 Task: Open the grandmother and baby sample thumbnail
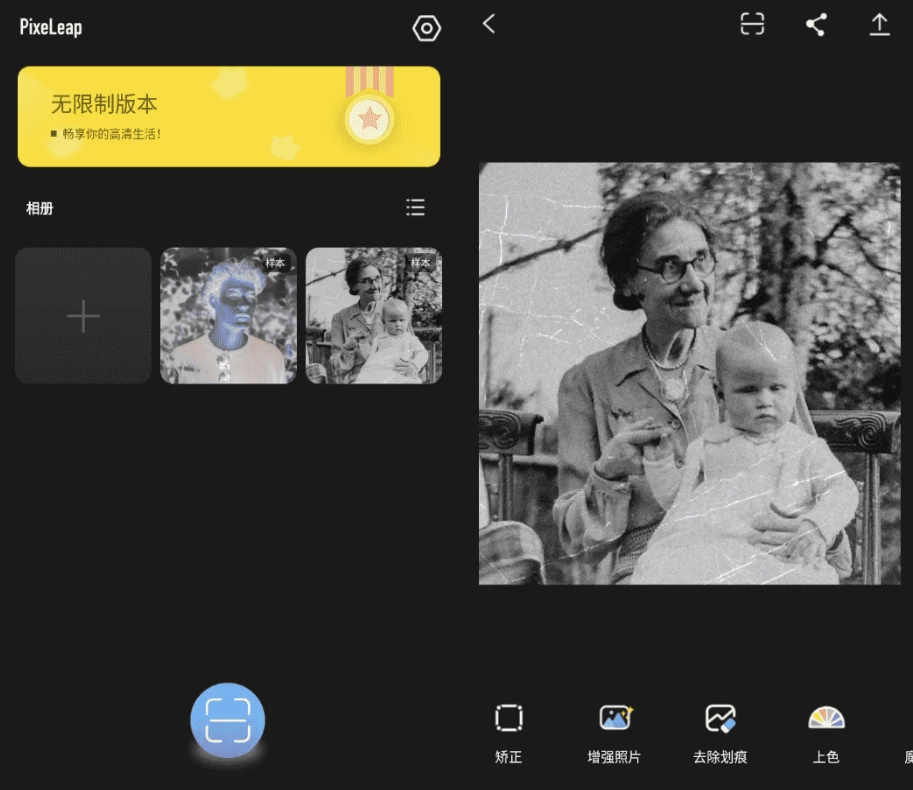(x=373, y=316)
